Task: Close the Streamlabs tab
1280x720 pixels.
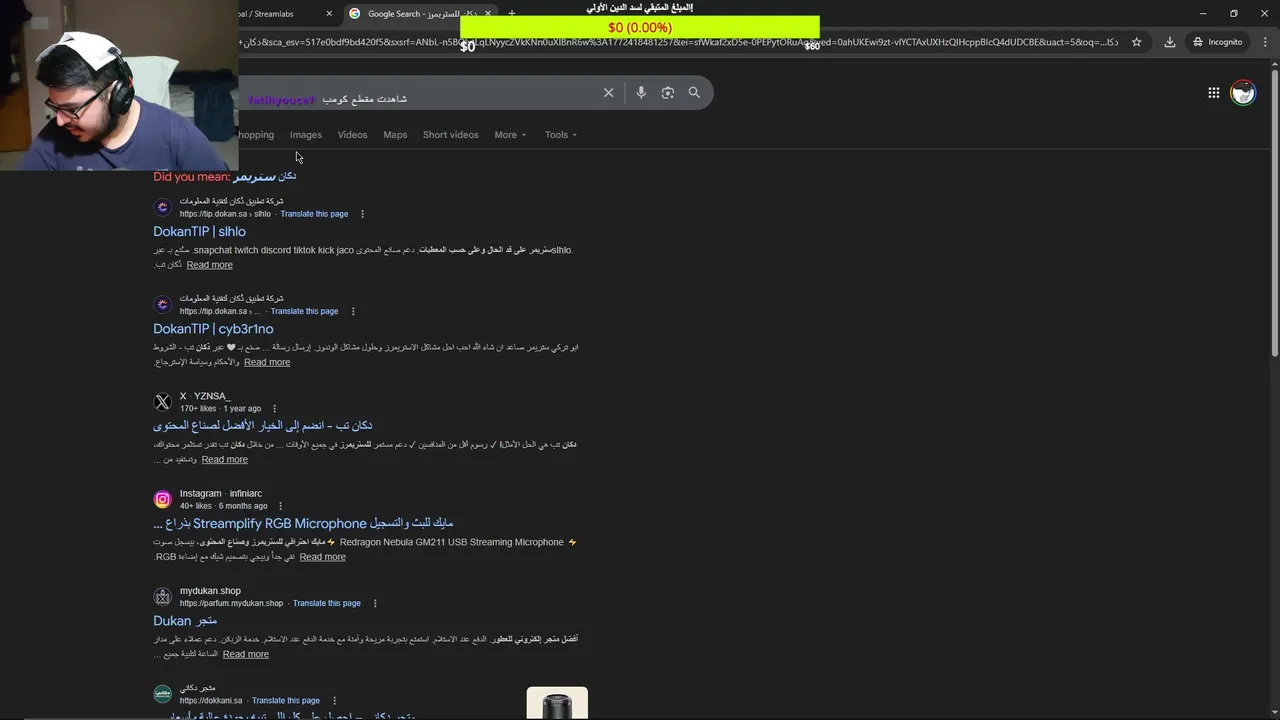Action: pyautogui.click(x=329, y=14)
